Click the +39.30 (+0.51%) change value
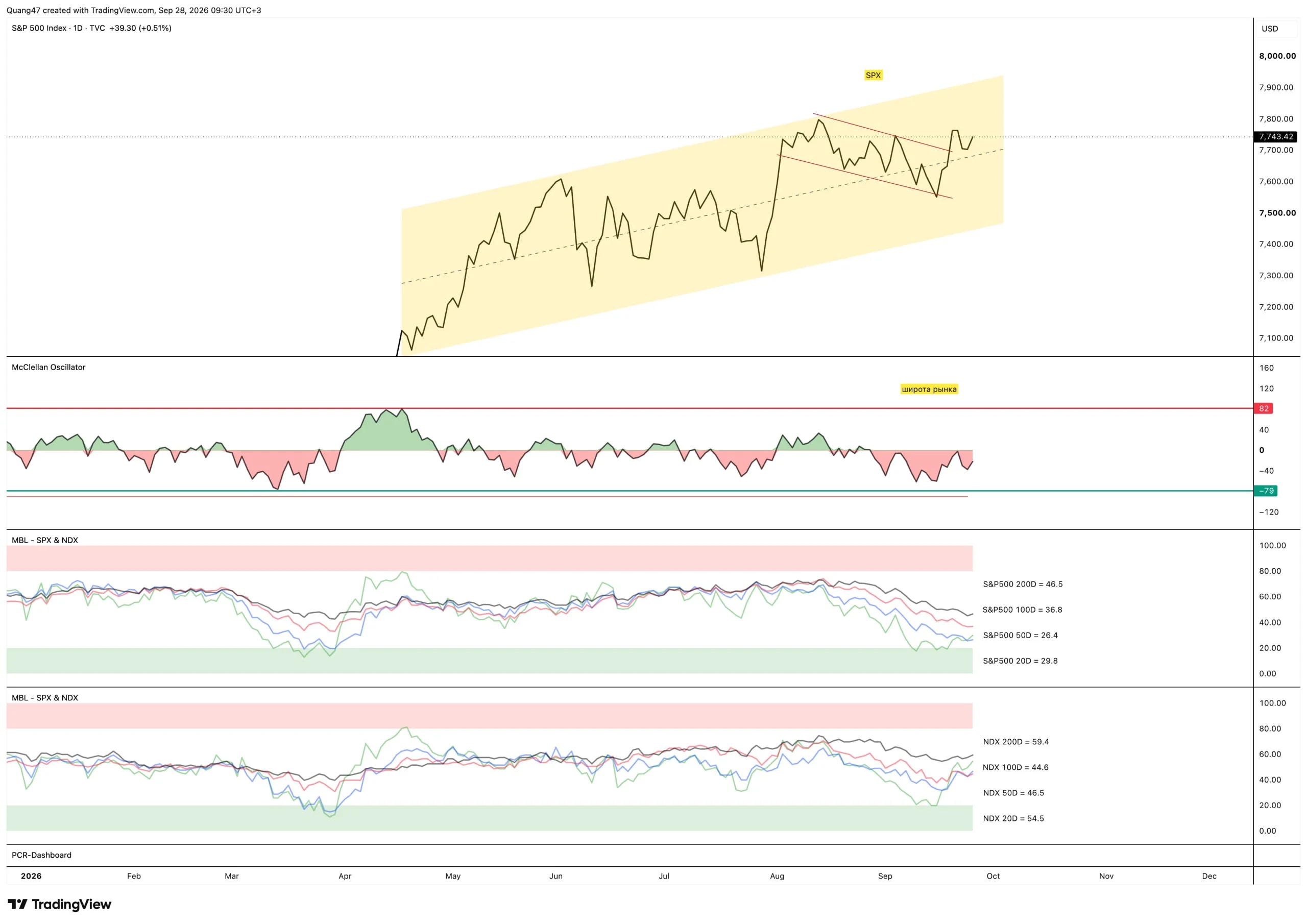This screenshot has width=1307, height=924. 140,28
